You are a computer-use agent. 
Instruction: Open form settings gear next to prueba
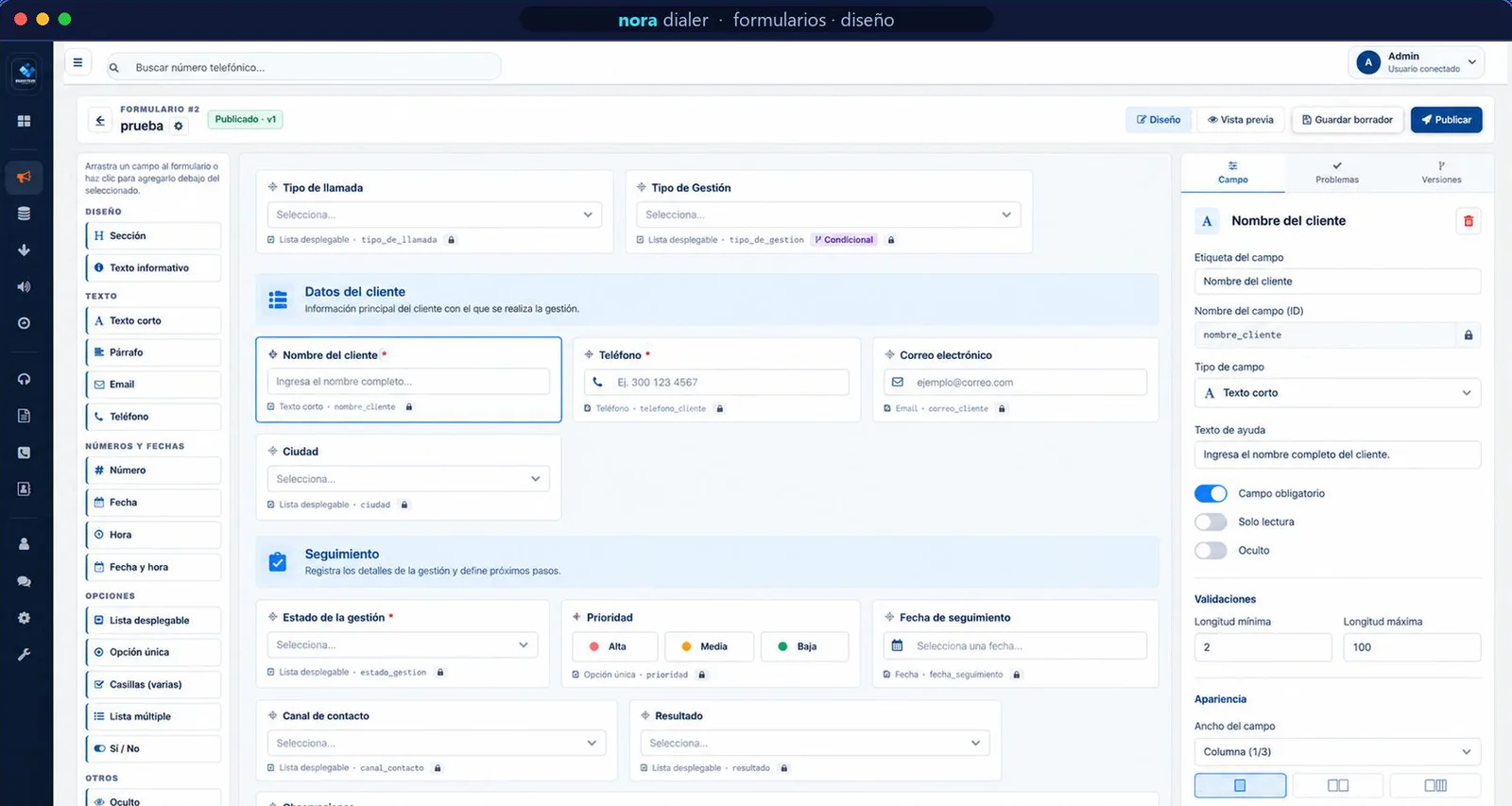point(179,126)
